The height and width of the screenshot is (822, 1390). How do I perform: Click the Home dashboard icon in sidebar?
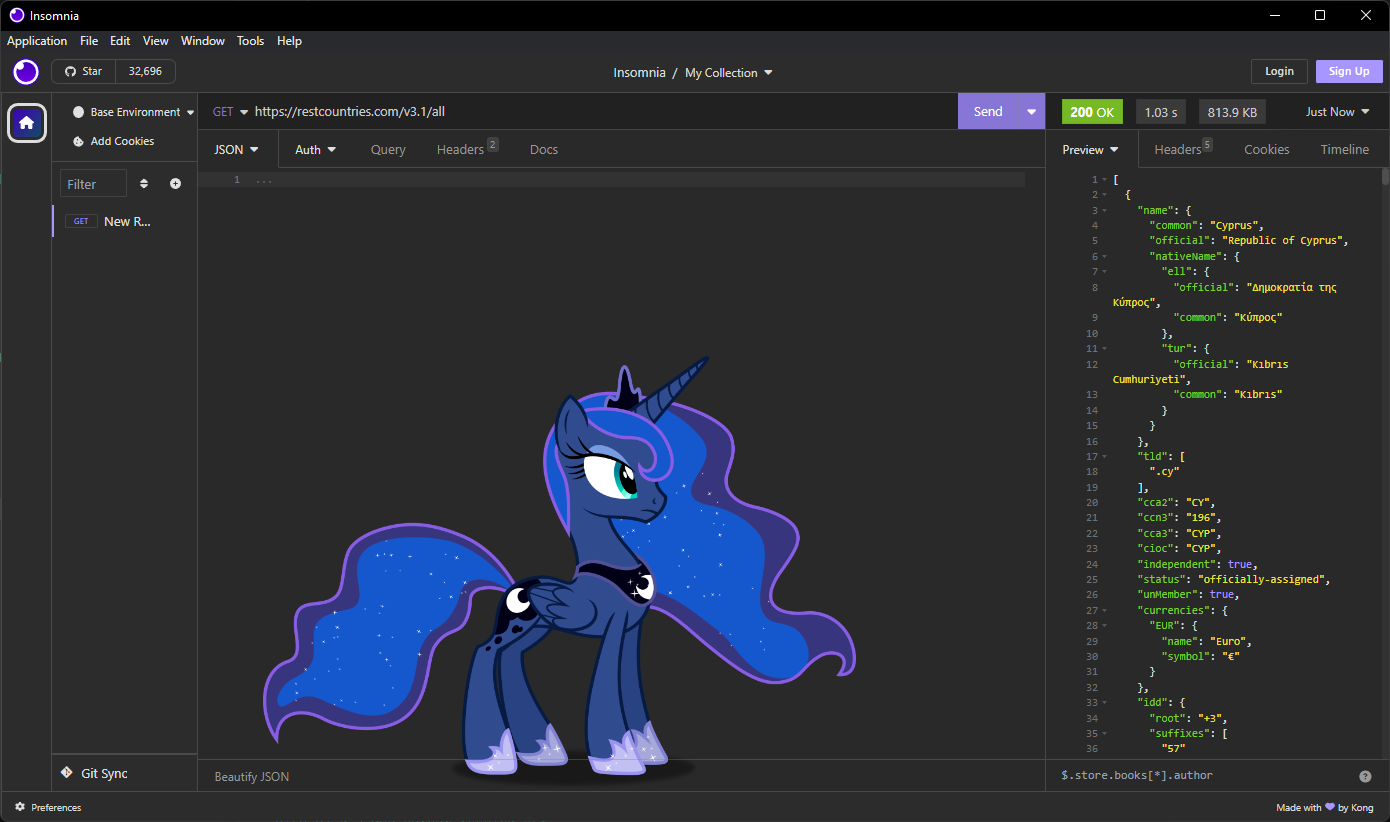coord(27,123)
